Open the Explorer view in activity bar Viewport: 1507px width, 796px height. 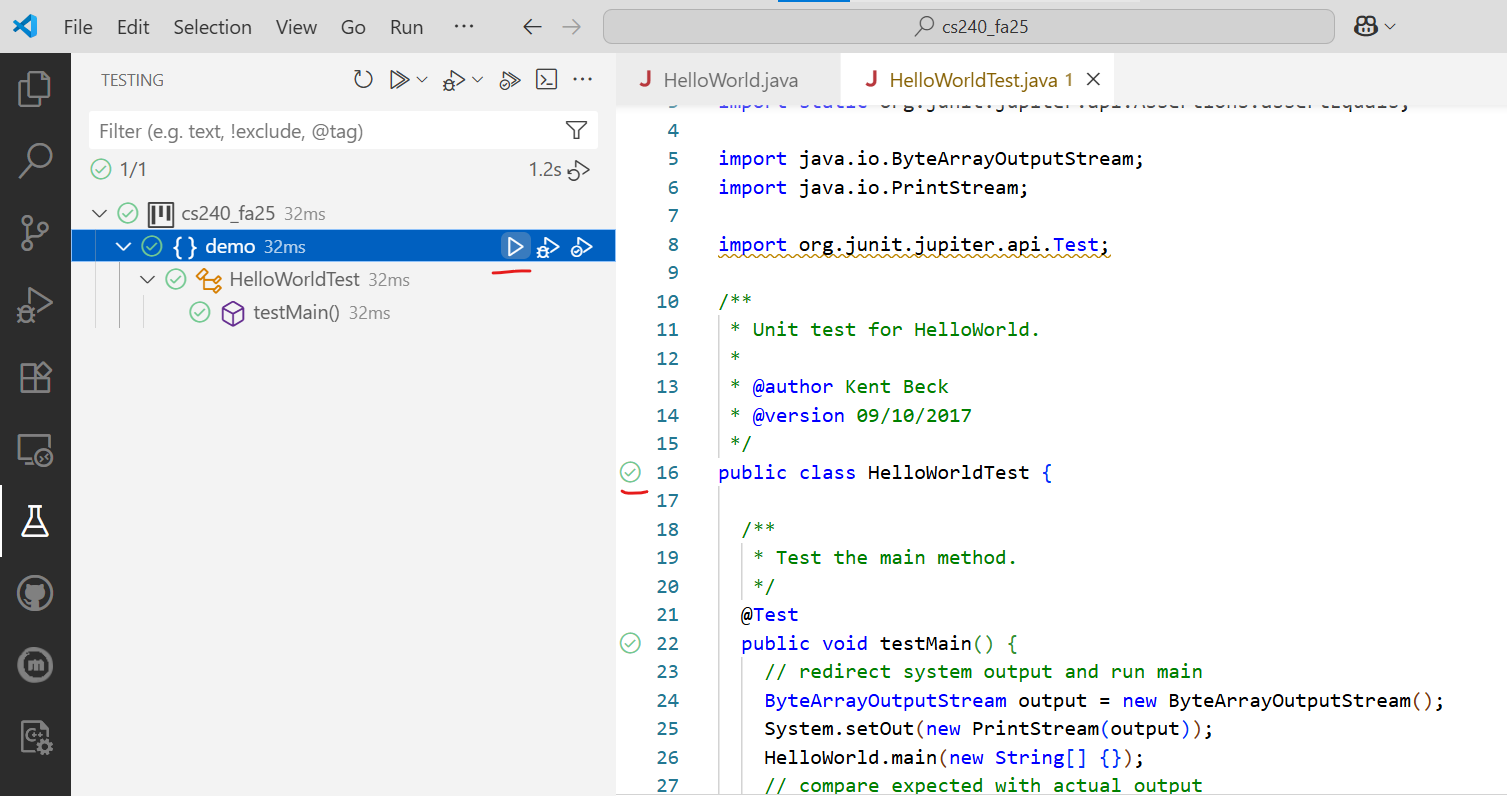35,90
